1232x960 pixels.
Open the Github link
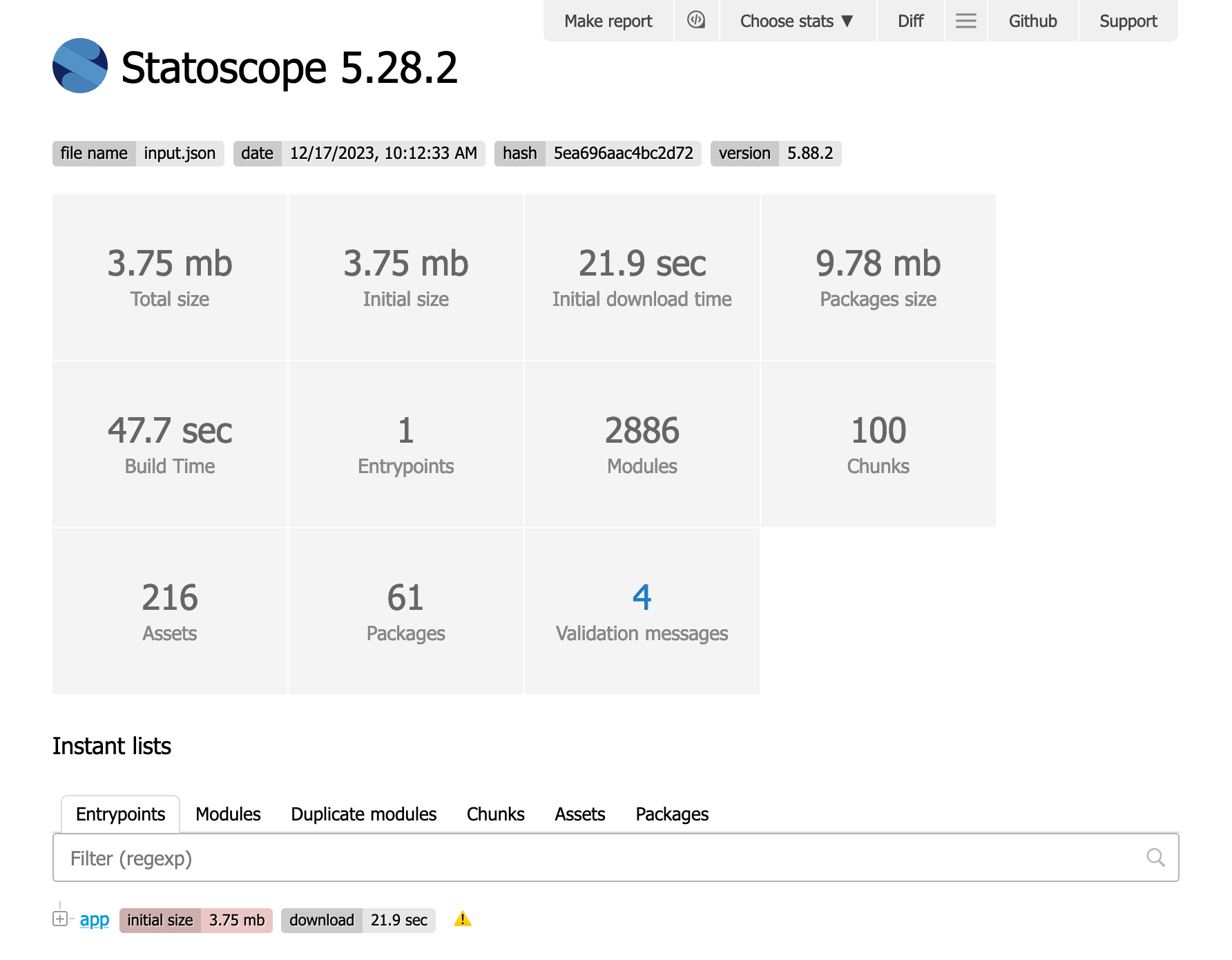coord(1032,21)
